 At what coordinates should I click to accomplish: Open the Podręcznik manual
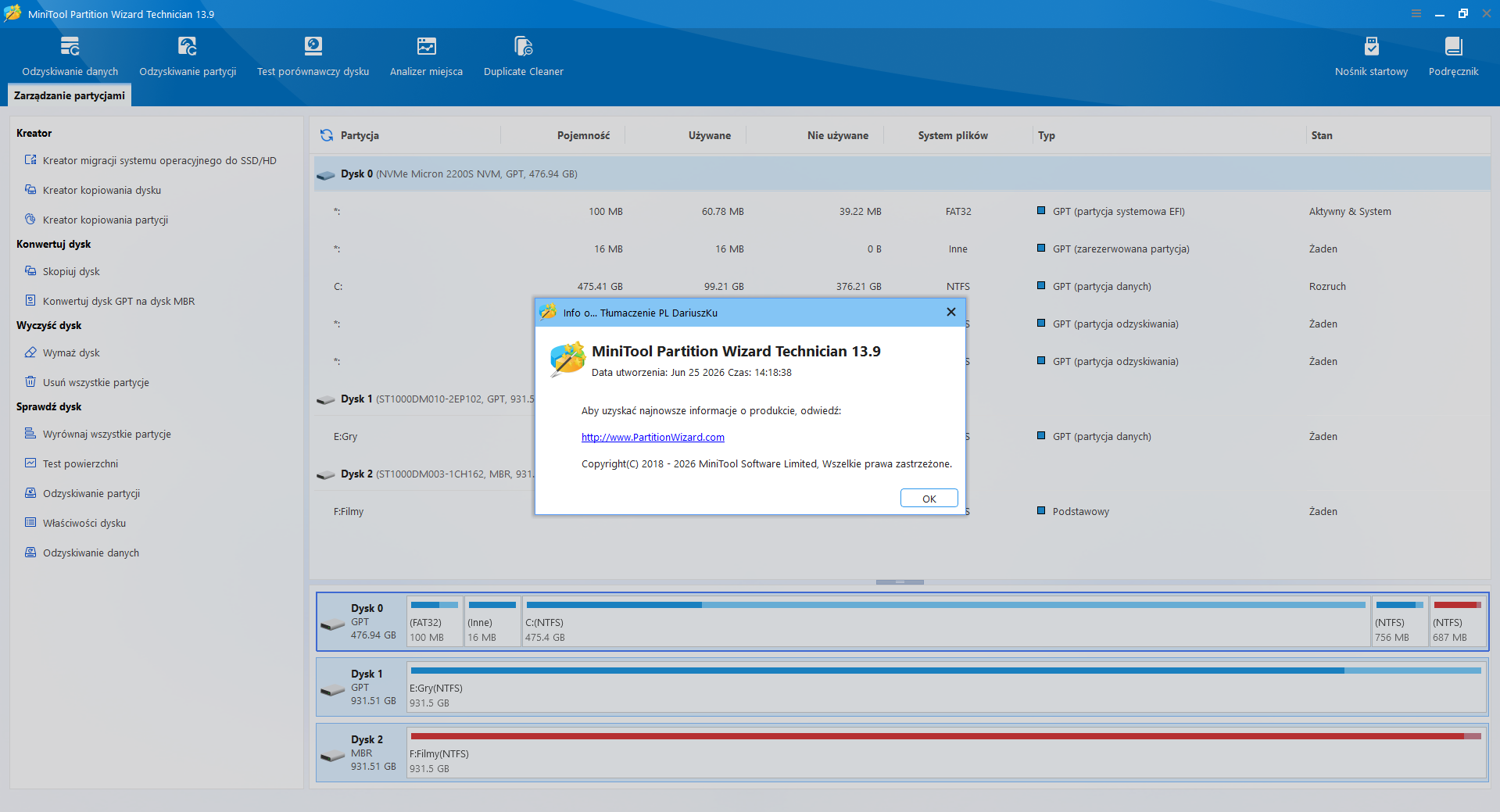pos(1453,47)
